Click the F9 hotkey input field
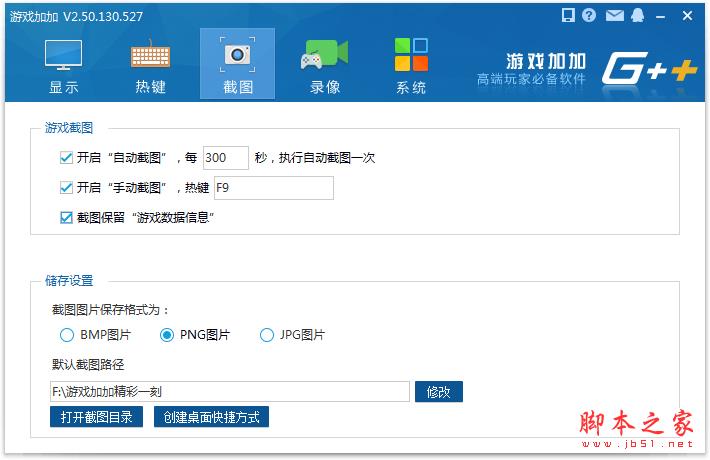 tap(273, 188)
